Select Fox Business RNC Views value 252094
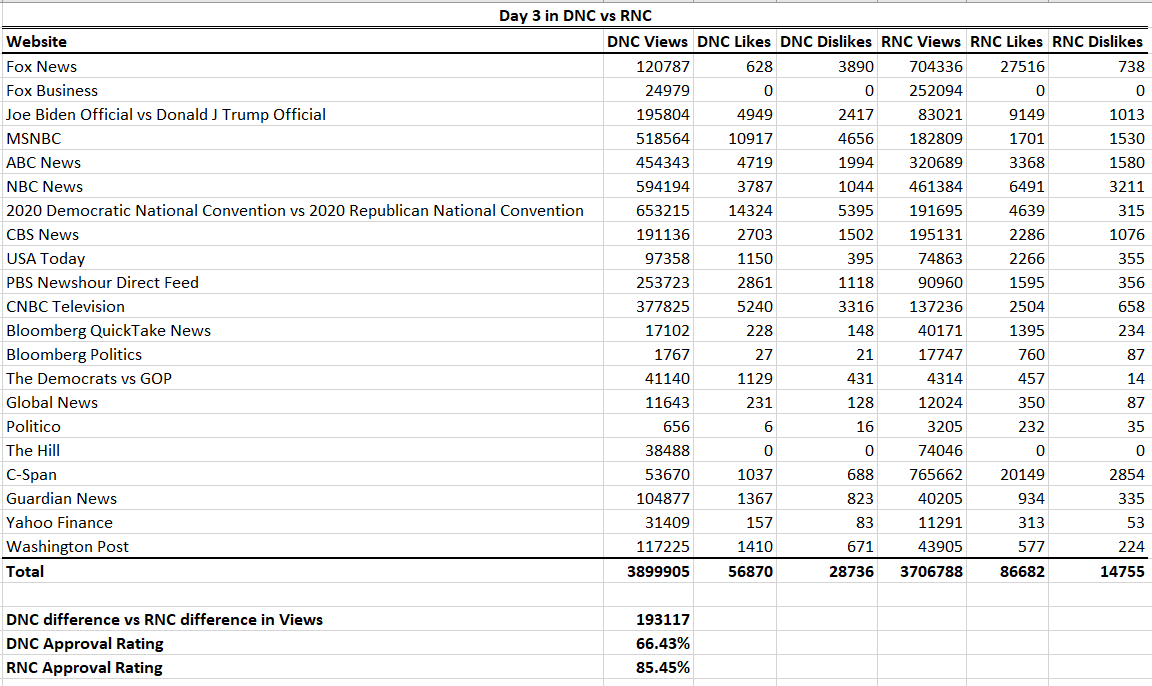1152x686 pixels. (x=921, y=90)
